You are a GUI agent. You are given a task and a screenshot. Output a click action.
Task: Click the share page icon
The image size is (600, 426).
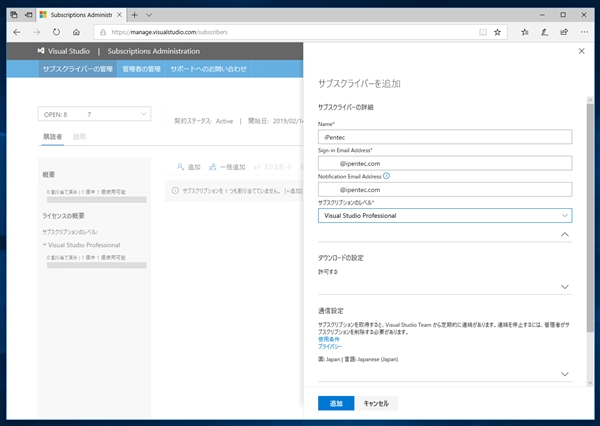click(x=564, y=32)
